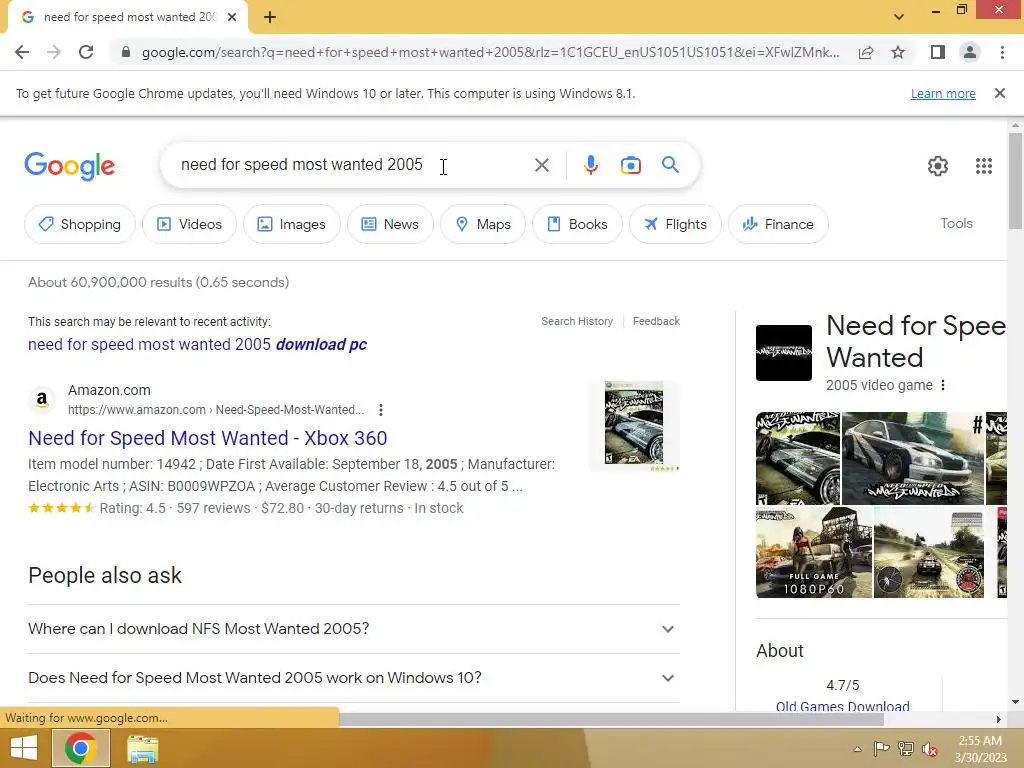
Task: Dismiss the Windows update notice bar
Action: [1000, 93]
